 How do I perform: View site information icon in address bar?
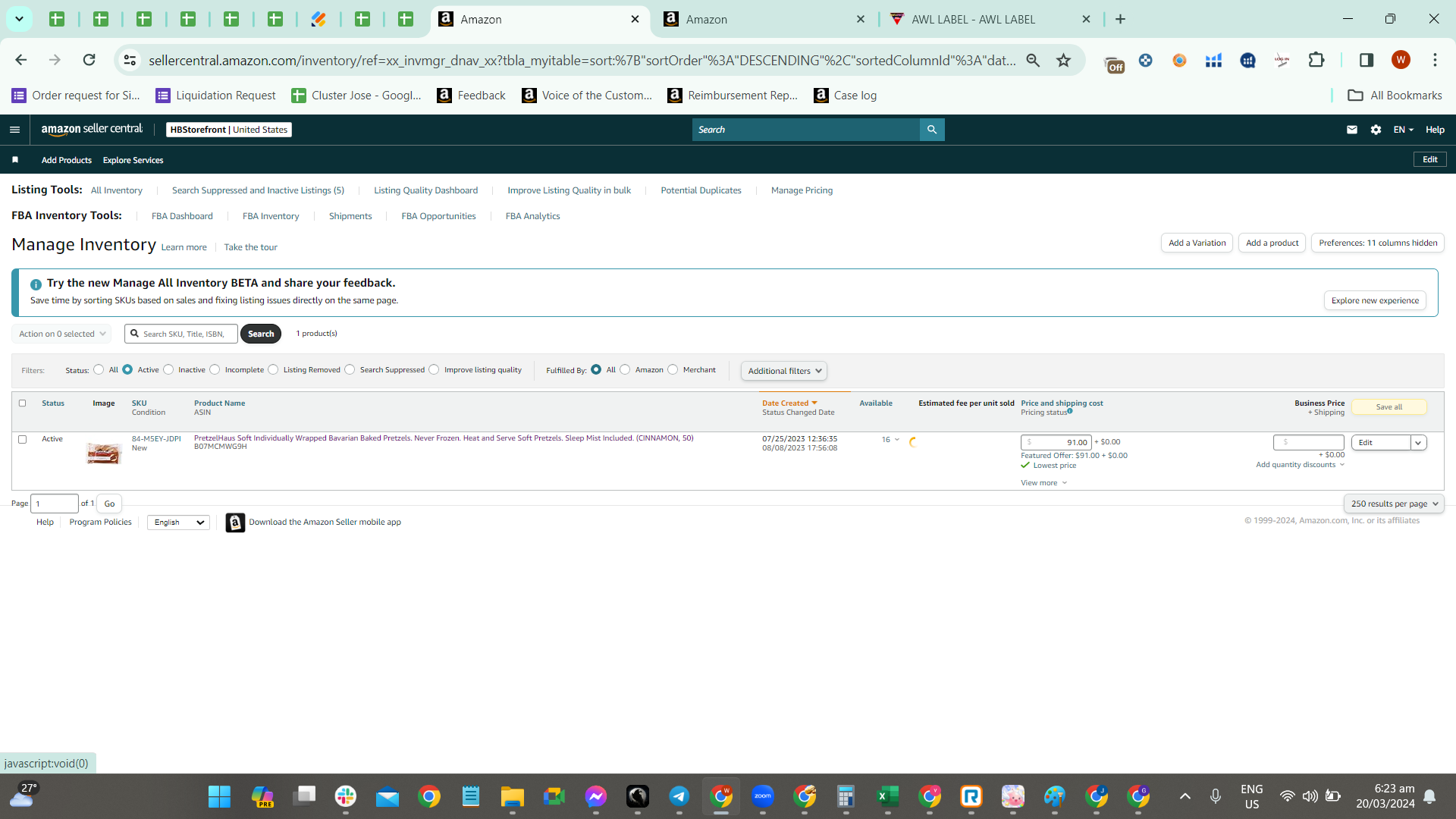(x=130, y=60)
